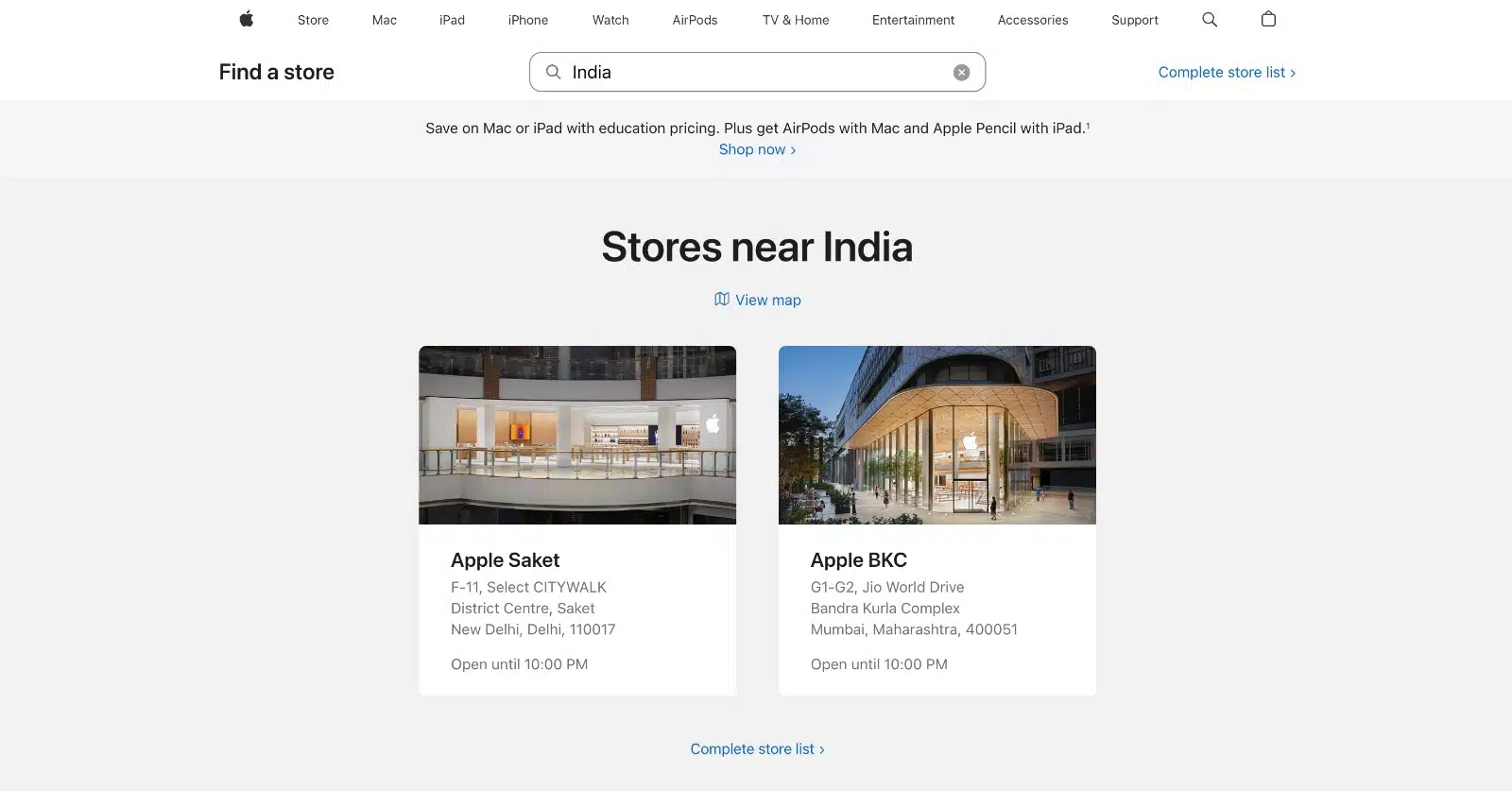
Task: Select the Apple Saket store name
Action: [x=505, y=560]
